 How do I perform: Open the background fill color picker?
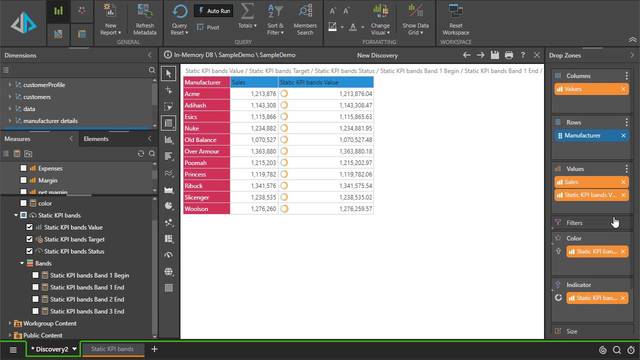[x=333, y=27]
